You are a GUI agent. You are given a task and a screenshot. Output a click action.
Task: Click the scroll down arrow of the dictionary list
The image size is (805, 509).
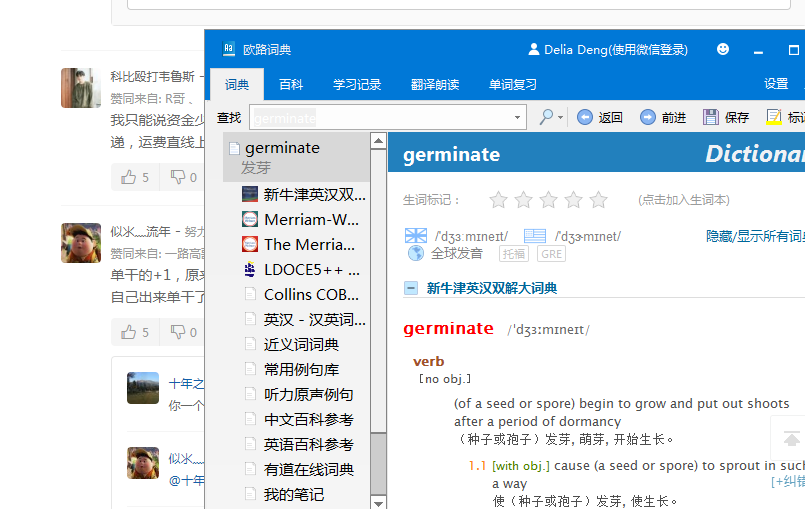[x=378, y=503]
